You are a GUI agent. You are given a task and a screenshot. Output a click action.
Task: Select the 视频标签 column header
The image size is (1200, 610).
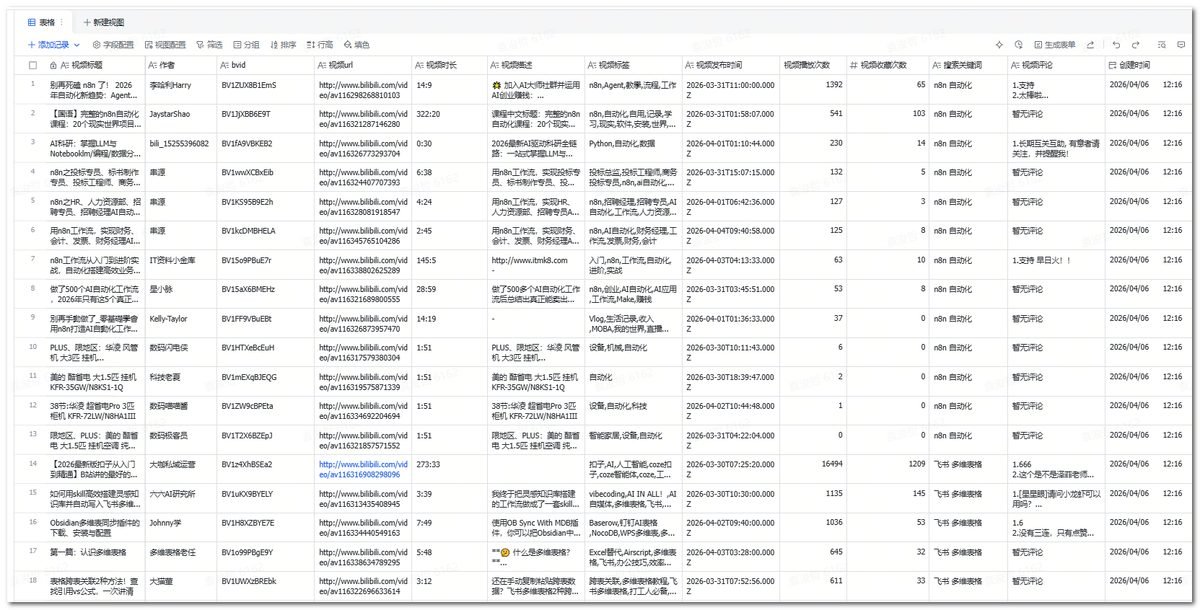pos(633,65)
